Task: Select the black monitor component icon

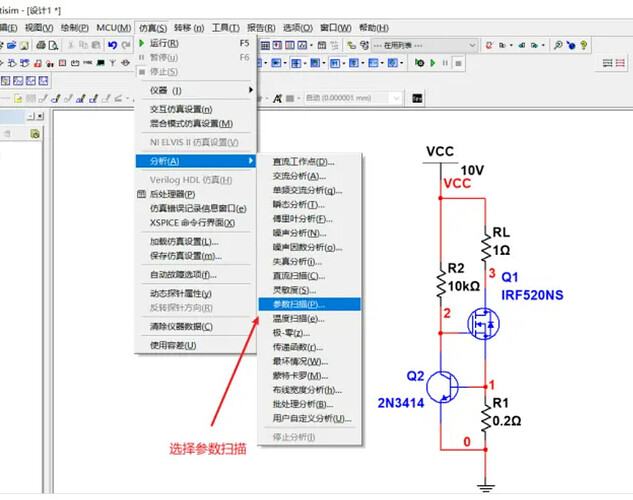Action: tap(101, 63)
